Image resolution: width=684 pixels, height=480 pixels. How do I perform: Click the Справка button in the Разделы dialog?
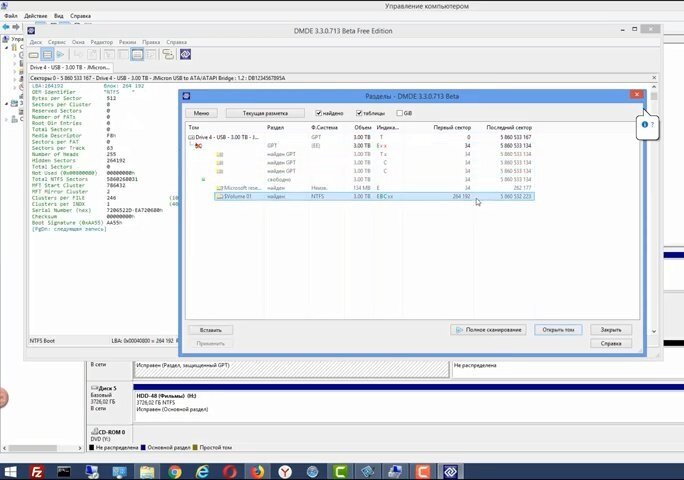[x=611, y=343]
